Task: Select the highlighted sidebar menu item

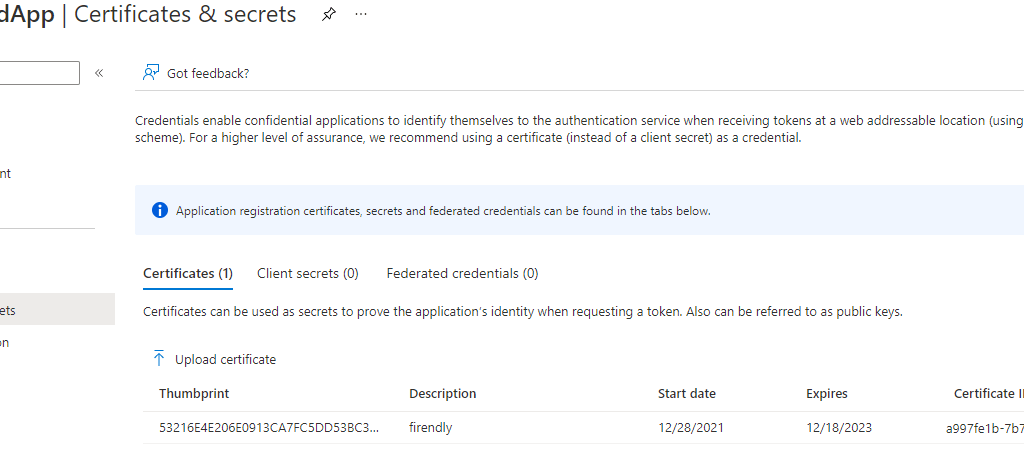Action: (x=55, y=310)
